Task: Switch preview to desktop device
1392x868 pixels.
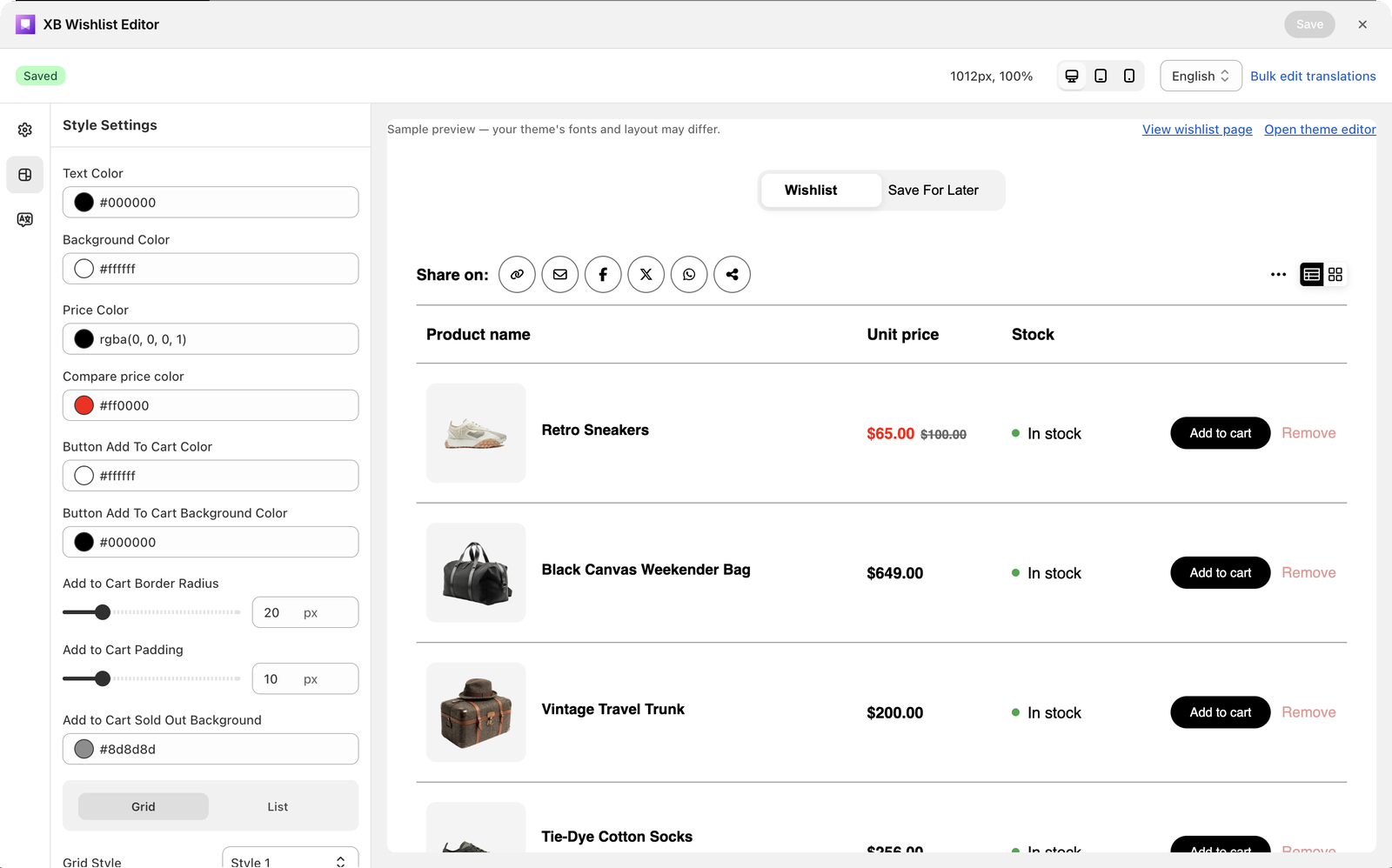Action: [x=1072, y=76]
